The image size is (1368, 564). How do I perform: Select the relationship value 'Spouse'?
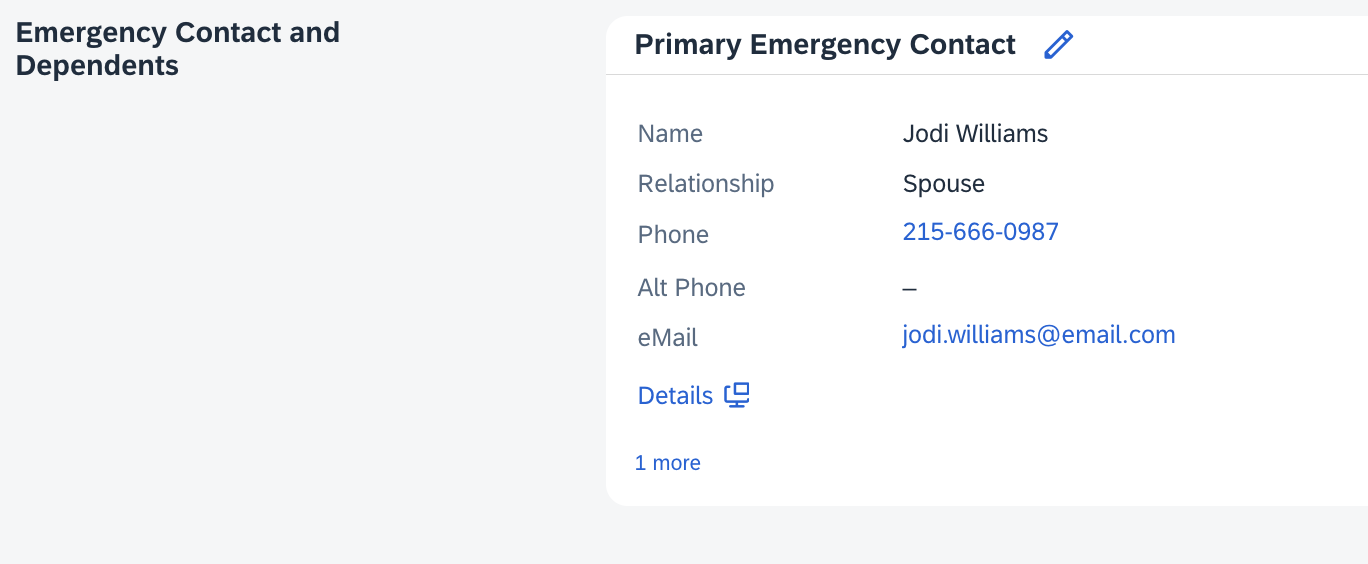[944, 184]
